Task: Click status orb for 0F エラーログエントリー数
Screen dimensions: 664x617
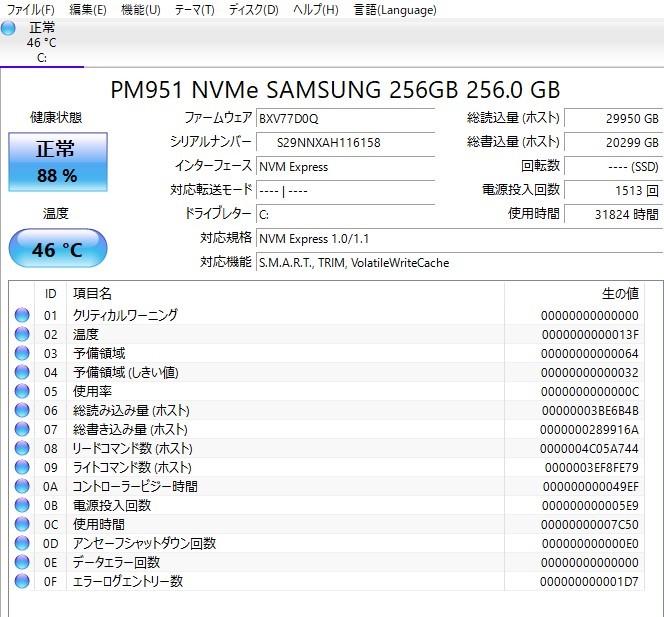Action: click(x=22, y=581)
